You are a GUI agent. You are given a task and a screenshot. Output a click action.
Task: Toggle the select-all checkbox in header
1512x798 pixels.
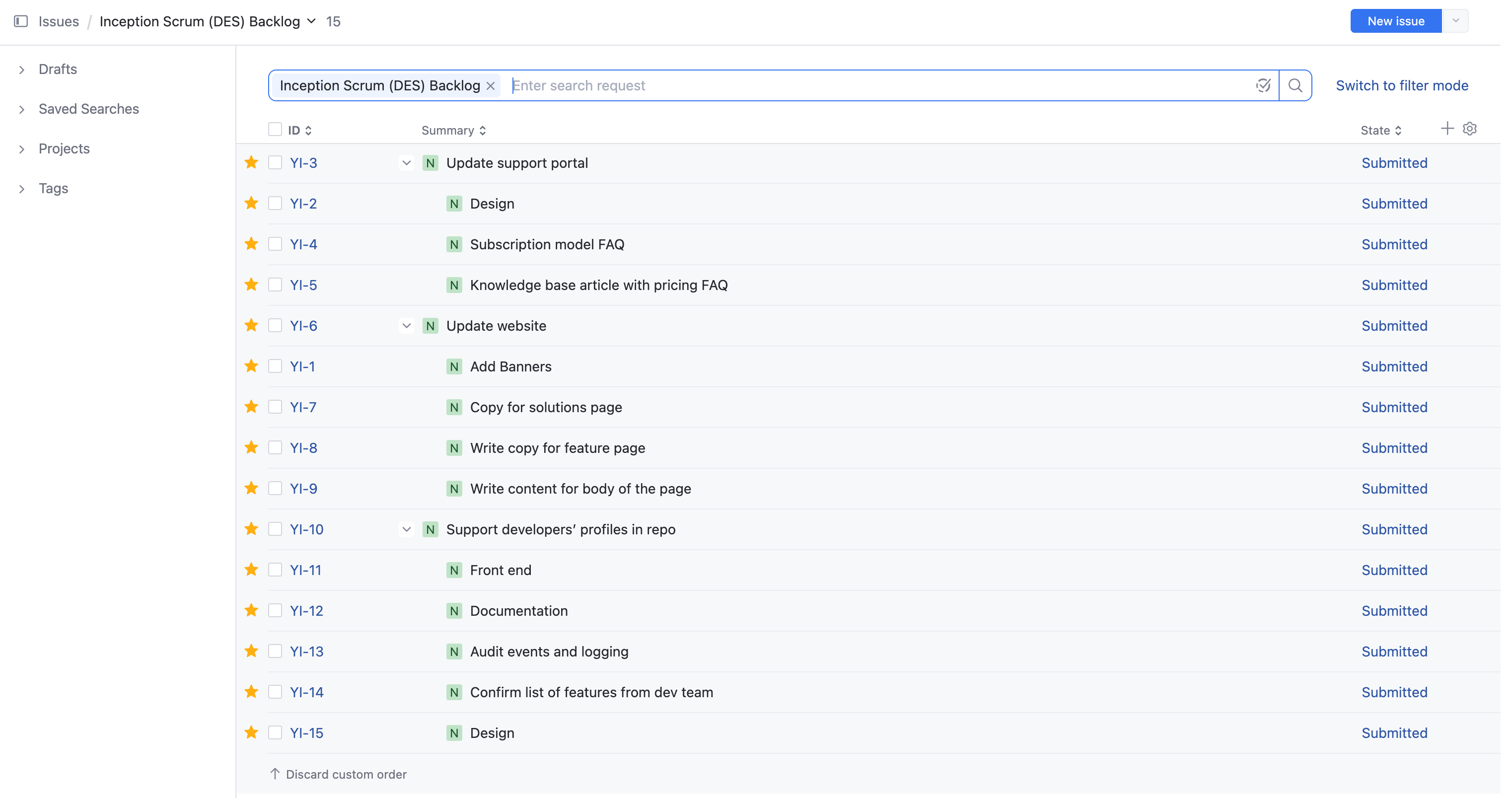point(275,129)
